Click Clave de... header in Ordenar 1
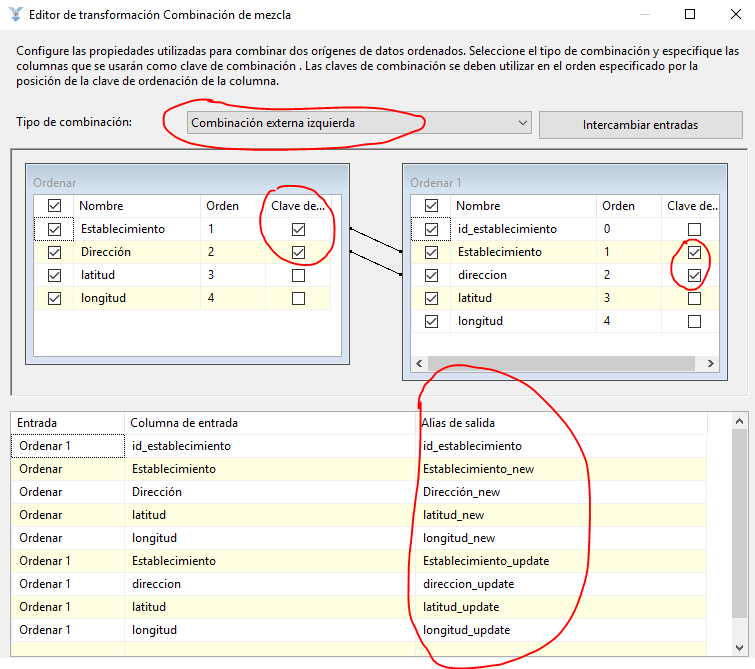Viewport: 755px width, 669px height. [x=690, y=206]
